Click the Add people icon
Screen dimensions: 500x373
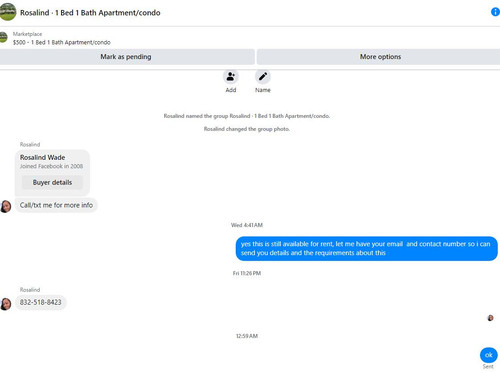(231, 77)
